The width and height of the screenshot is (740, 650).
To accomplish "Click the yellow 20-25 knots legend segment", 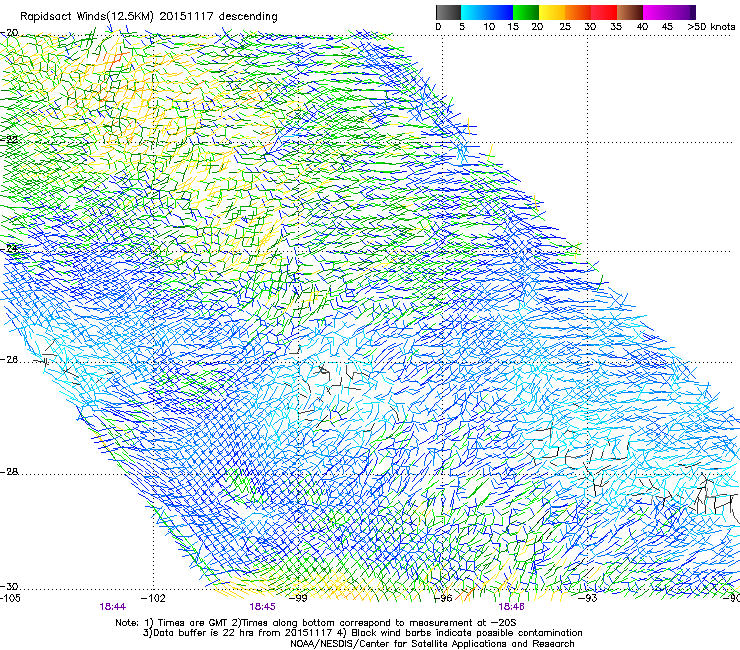I will click(552, 12).
